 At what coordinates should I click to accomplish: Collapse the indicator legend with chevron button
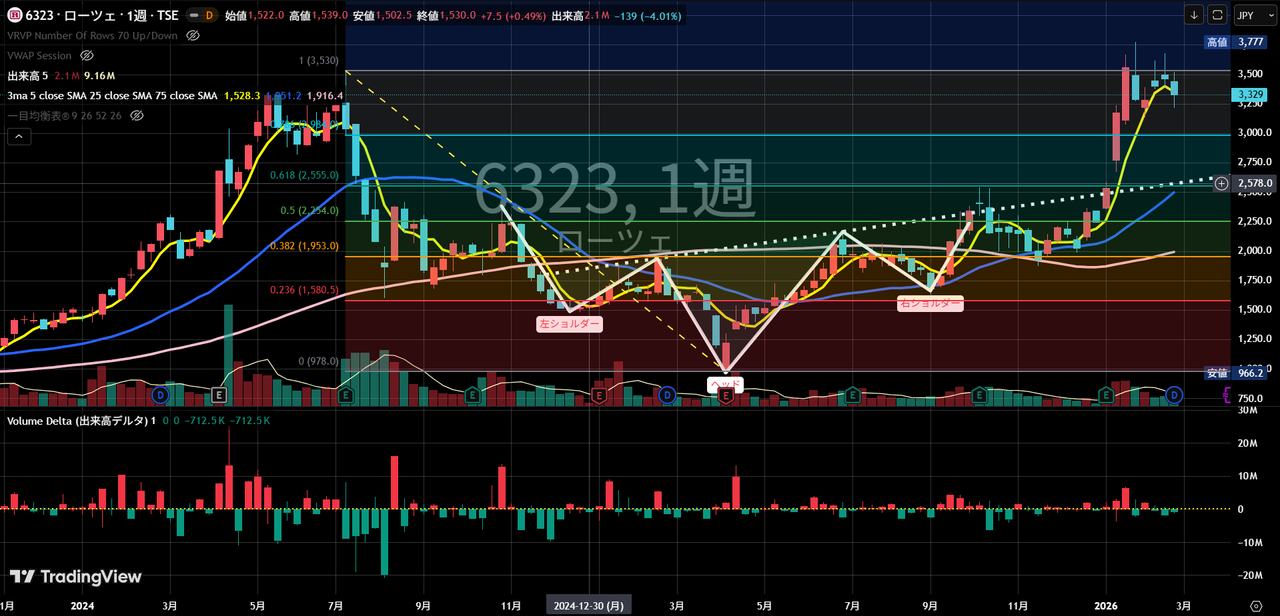(18, 137)
